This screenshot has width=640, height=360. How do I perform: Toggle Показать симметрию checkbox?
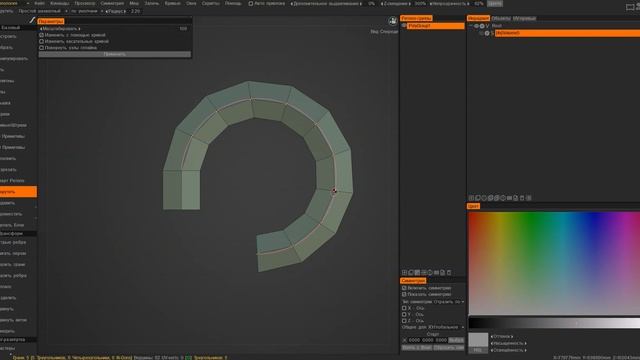coord(404,294)
